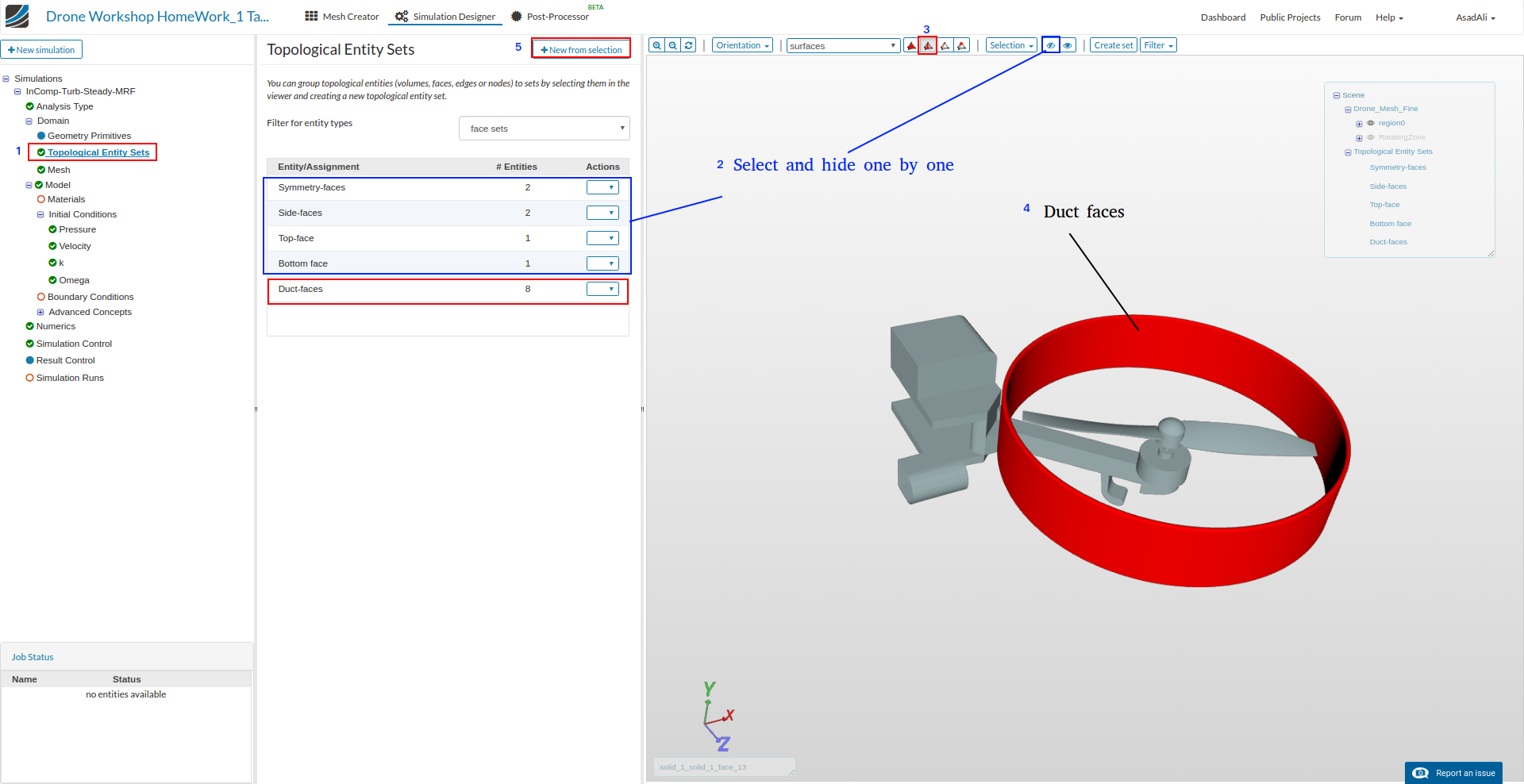Viewport: 1524px width, 784px height.
Task: Open actions dropdown for Top-face
Action: tap(602, 238)
